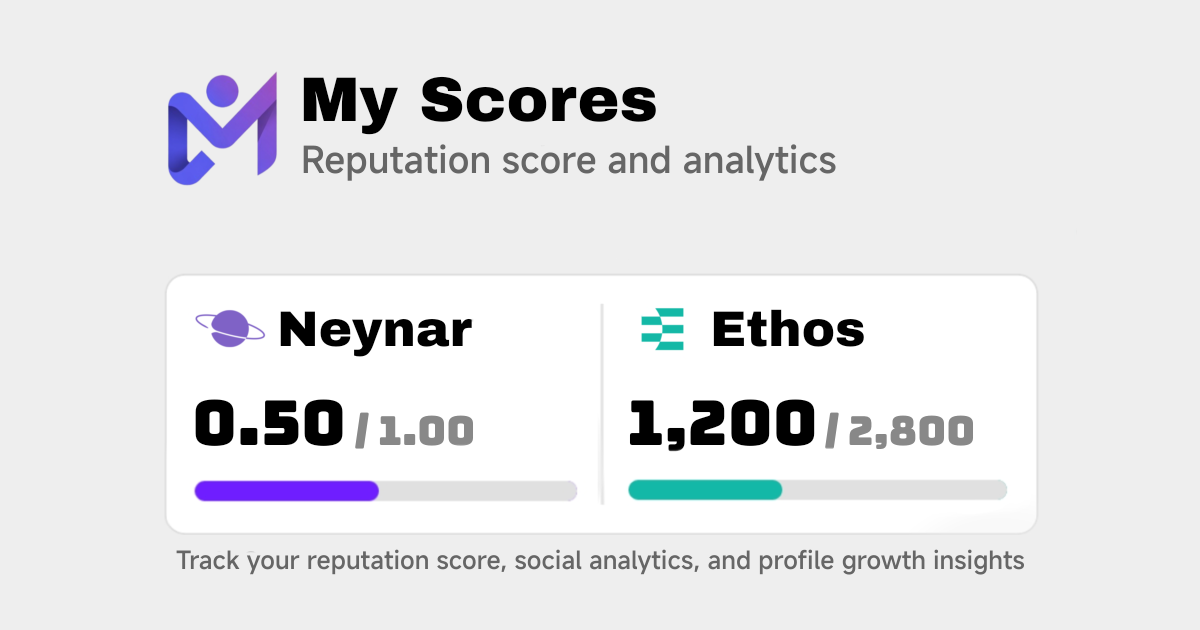Click the teal Ethos stripes icon
This screenshot has height=630, width=1200.
click(x=662, y=330)
